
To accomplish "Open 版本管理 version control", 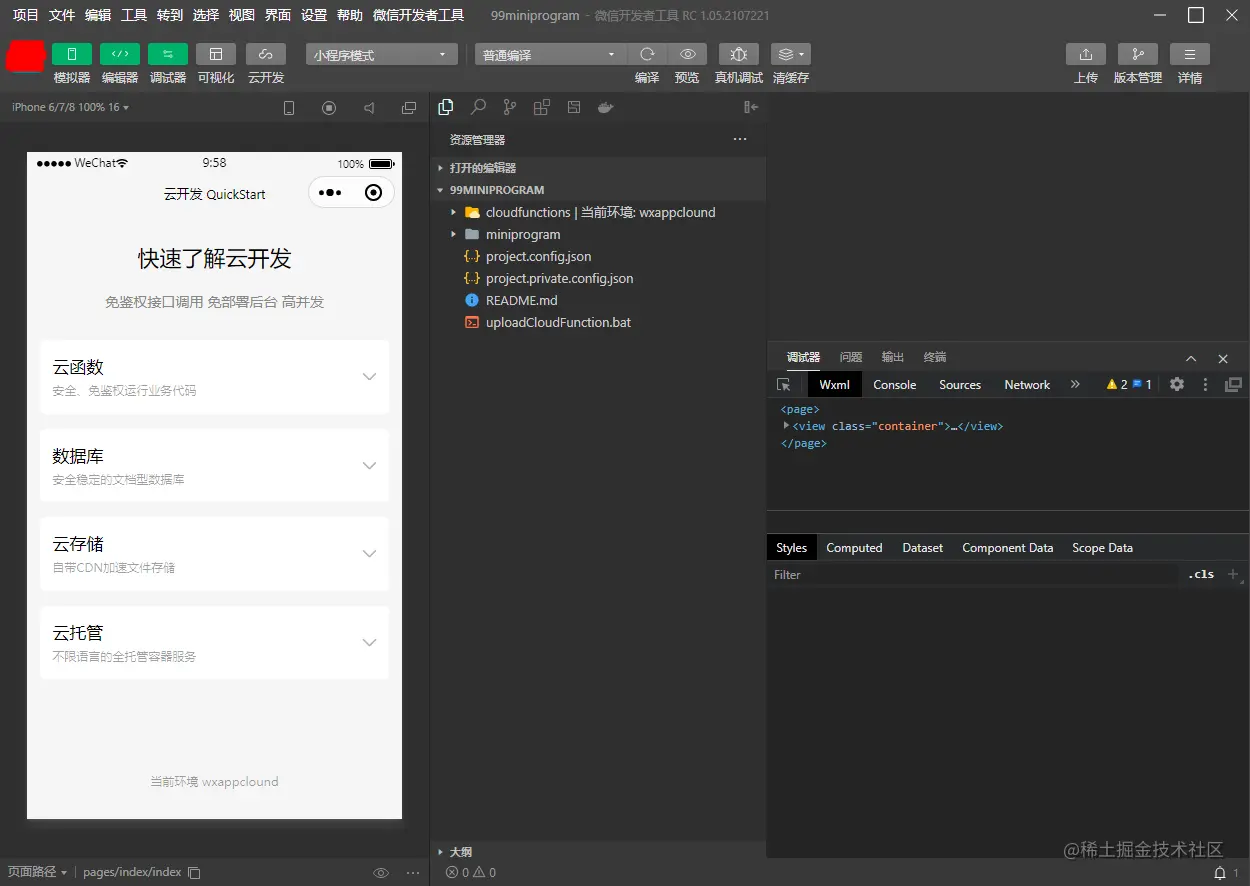I will (1138, 54).
